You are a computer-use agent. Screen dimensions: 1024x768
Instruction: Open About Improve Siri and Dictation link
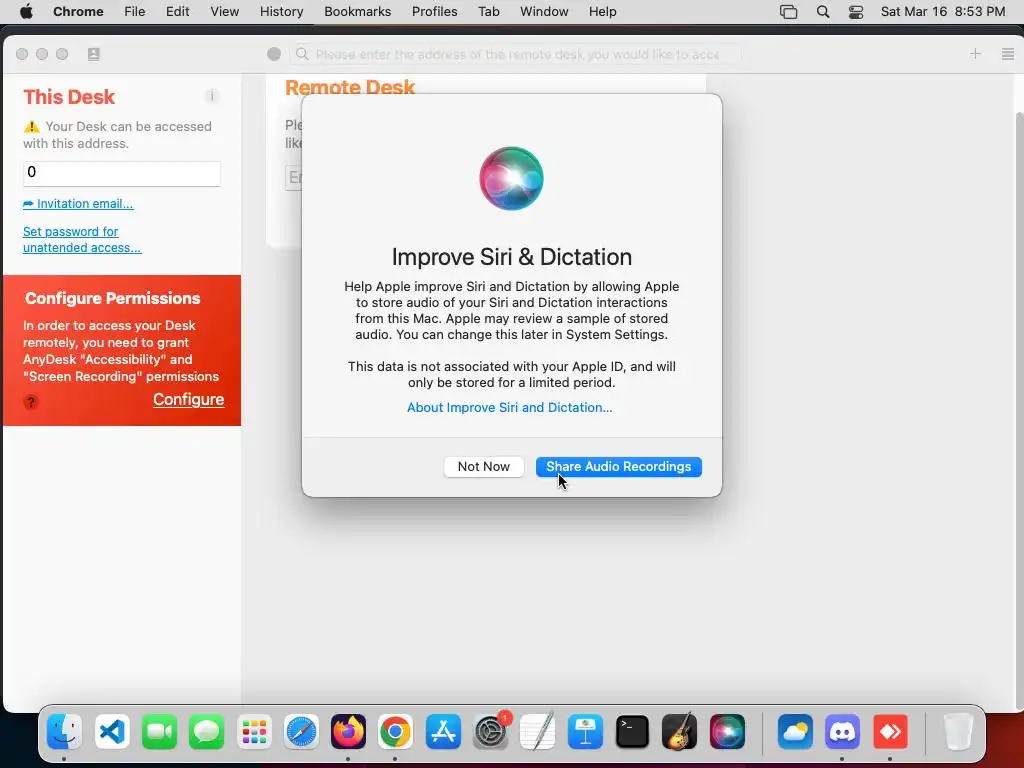(509, 408)
